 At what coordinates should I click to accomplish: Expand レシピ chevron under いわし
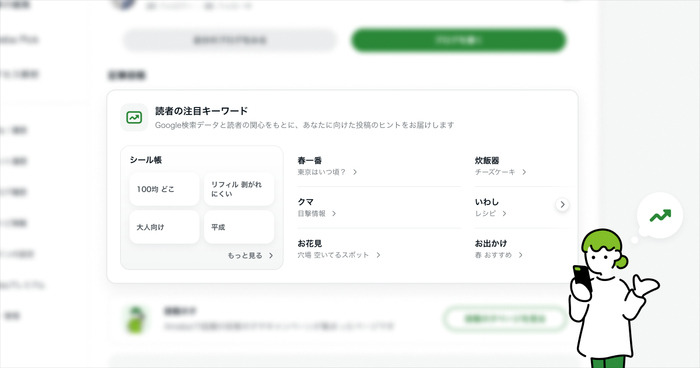click(504, 213)
